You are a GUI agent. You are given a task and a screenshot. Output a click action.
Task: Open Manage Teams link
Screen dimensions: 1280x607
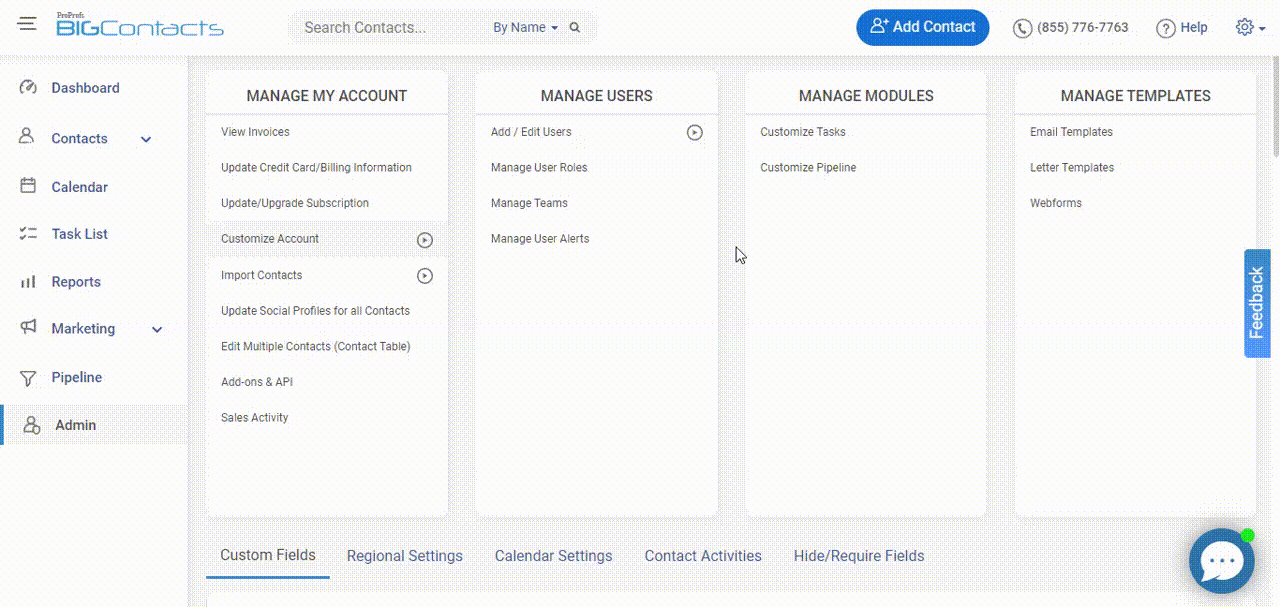click(x=529, y=203)
